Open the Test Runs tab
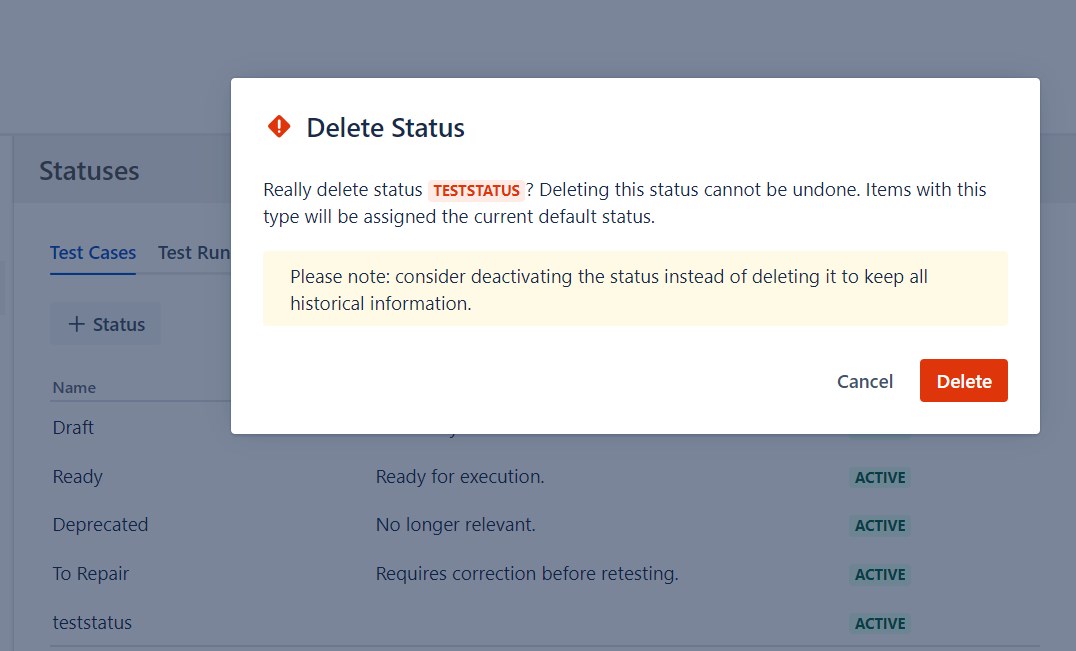 point(194,253)
